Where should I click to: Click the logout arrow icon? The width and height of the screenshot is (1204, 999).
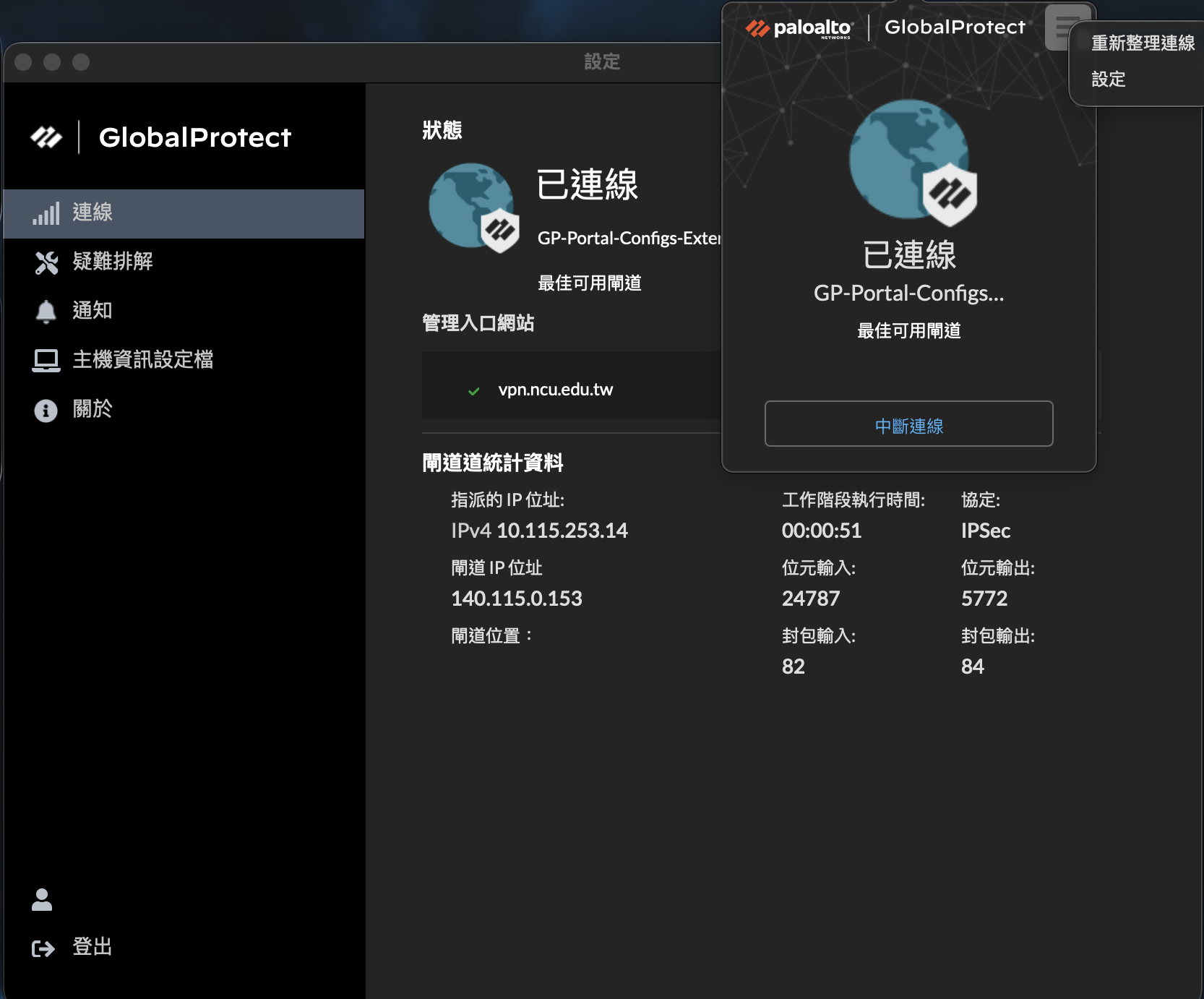pyautogui.click(x=43, y=948)
